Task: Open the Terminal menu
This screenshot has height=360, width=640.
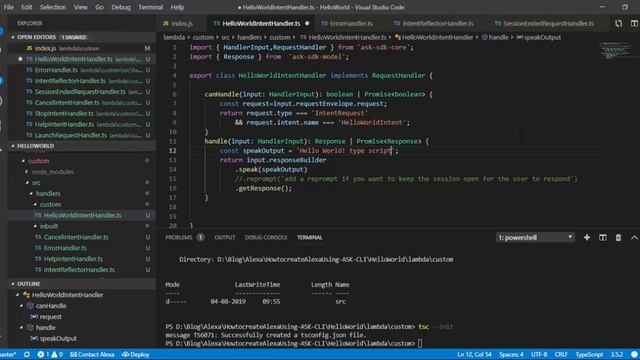Action: 150,7
